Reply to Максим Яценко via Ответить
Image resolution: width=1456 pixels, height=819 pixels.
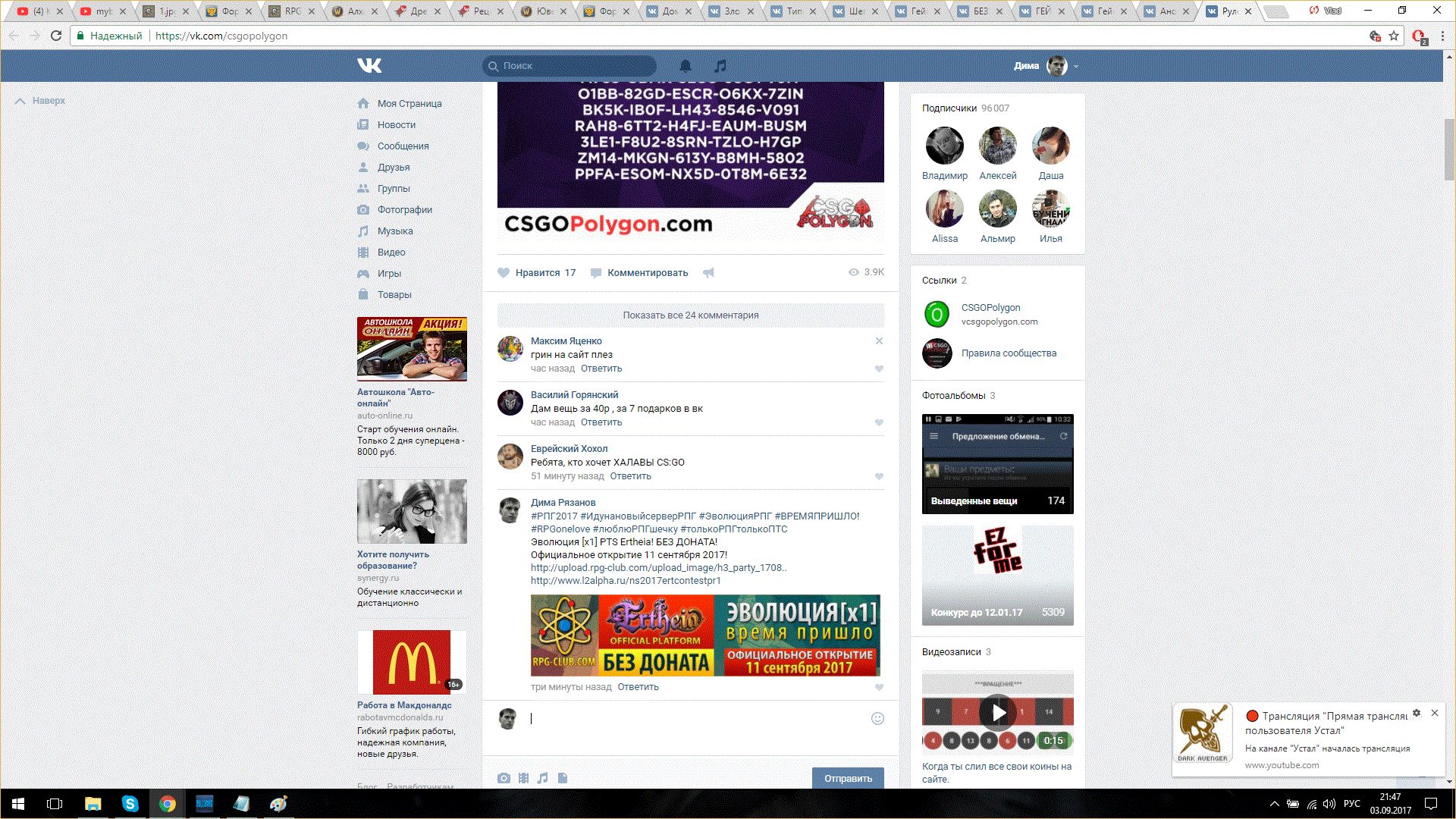(x=601, y=369)
